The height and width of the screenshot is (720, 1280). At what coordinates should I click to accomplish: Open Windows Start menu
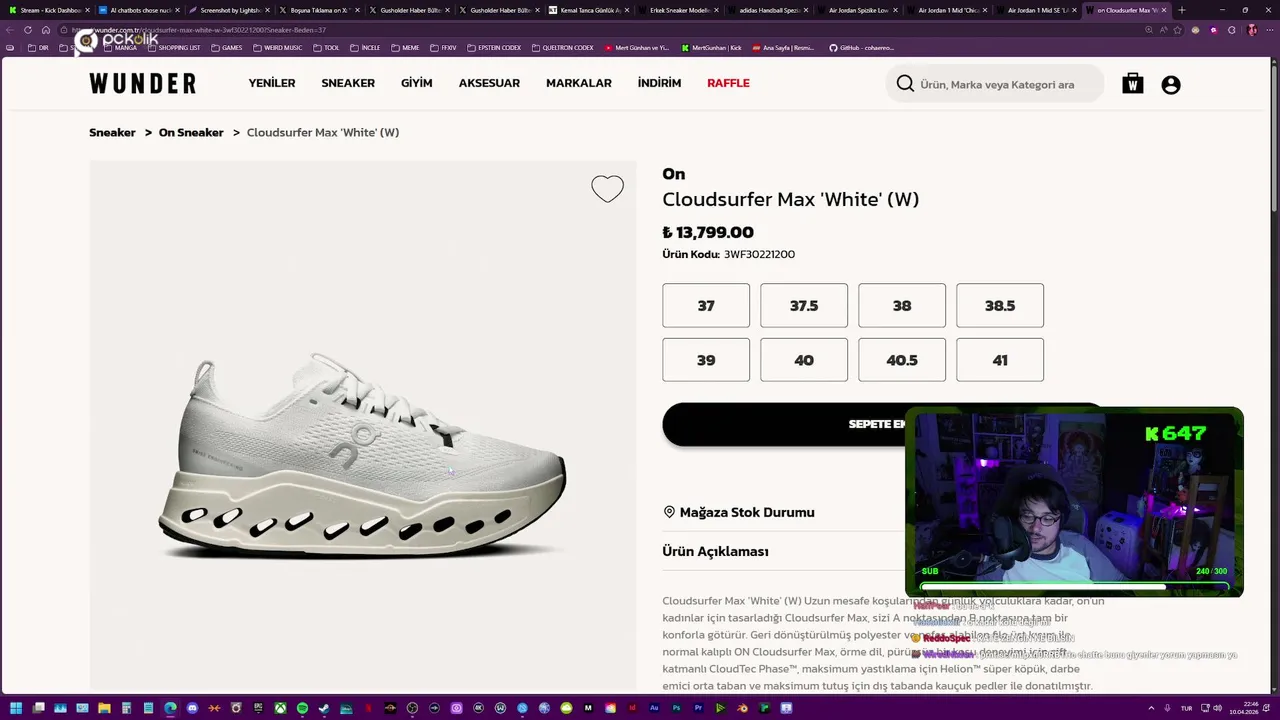16,708
